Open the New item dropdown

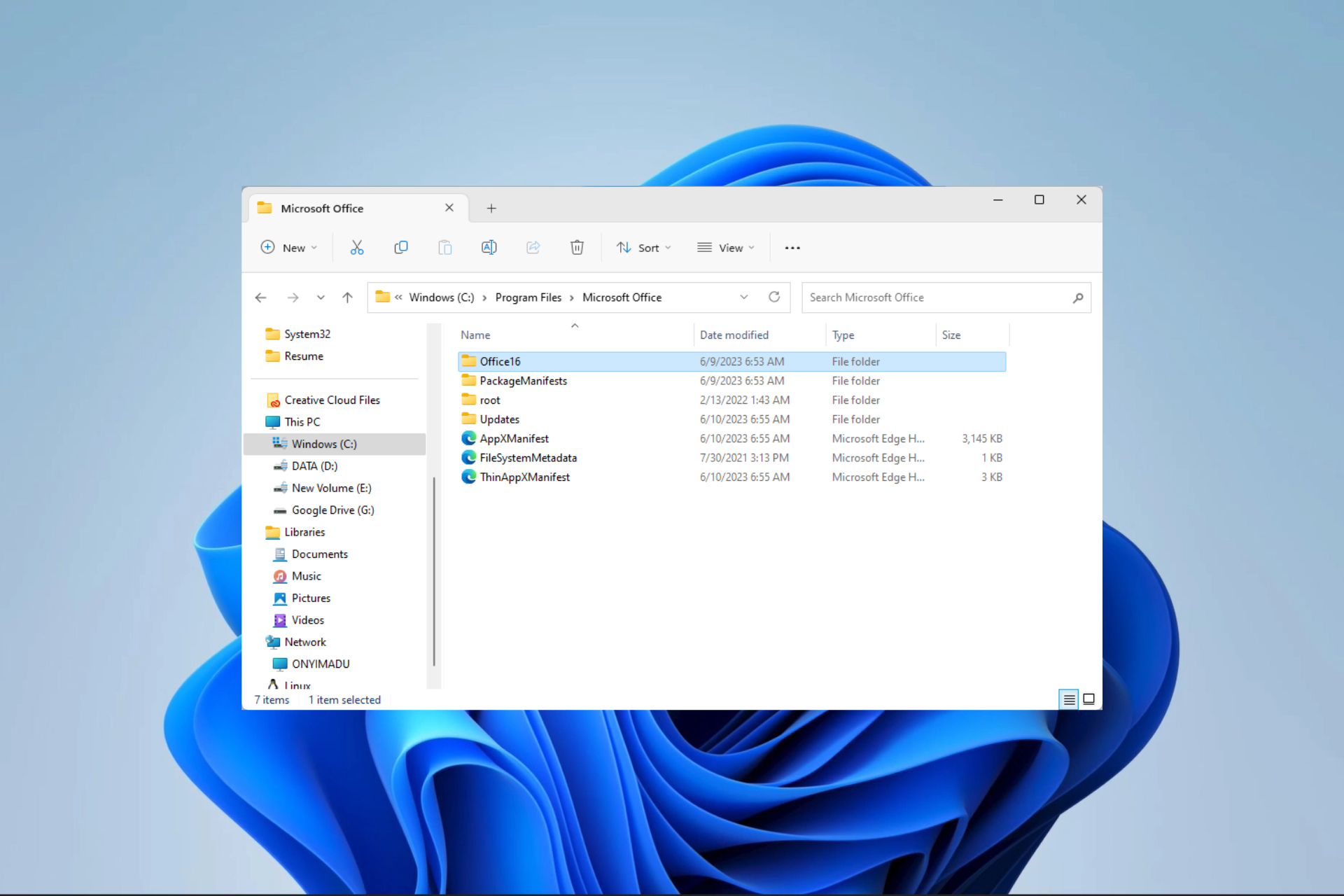(x=289, y=248)
